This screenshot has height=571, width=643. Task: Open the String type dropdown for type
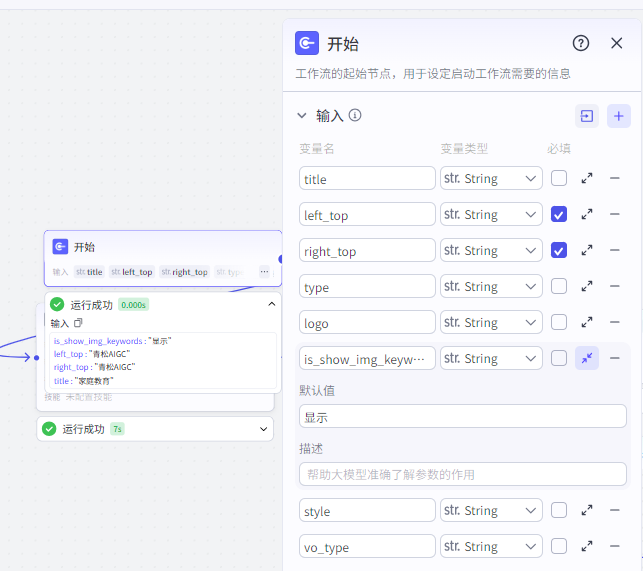(491, 286)
